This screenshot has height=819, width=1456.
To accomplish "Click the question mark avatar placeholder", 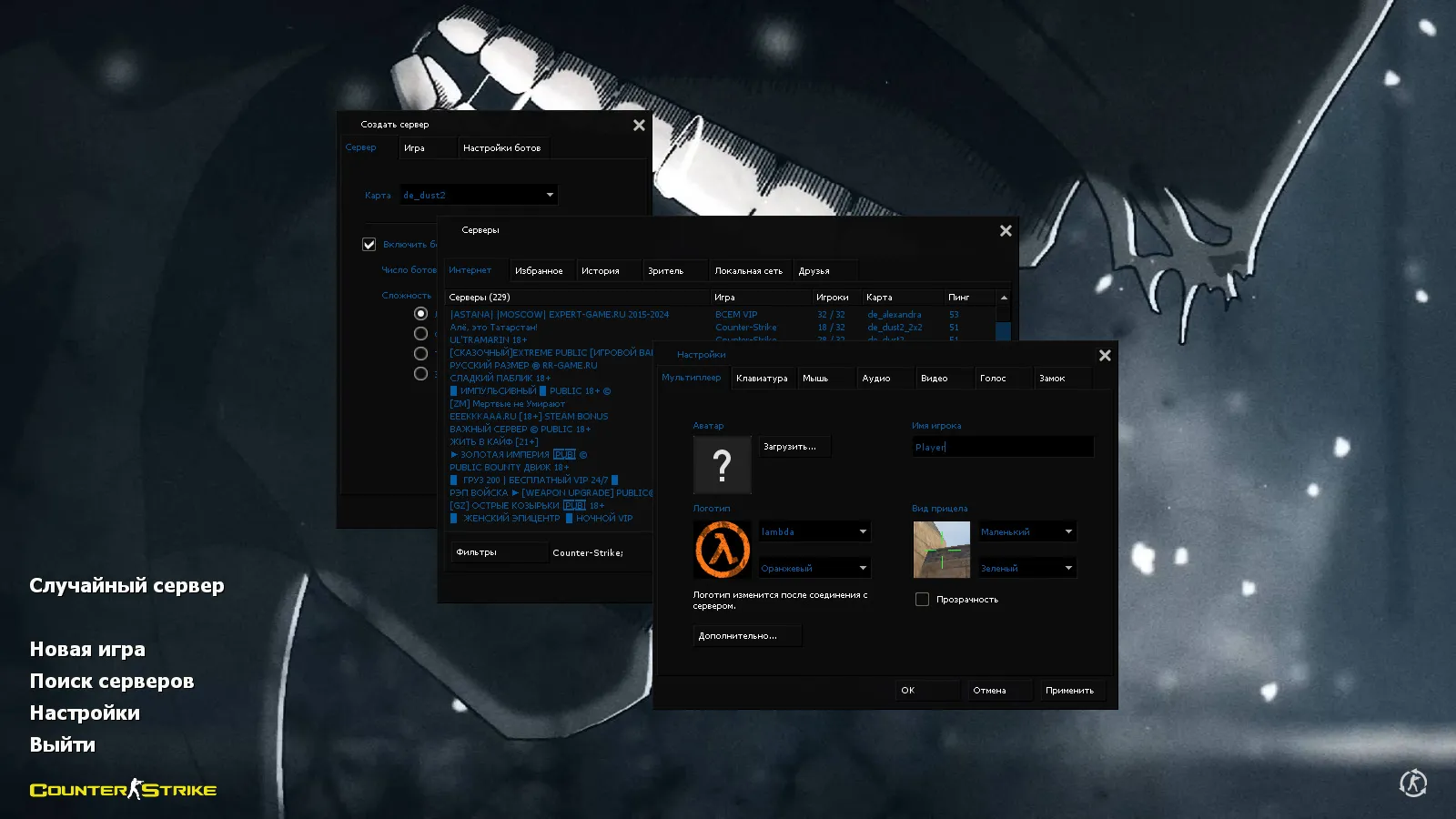I will (722, 465).
